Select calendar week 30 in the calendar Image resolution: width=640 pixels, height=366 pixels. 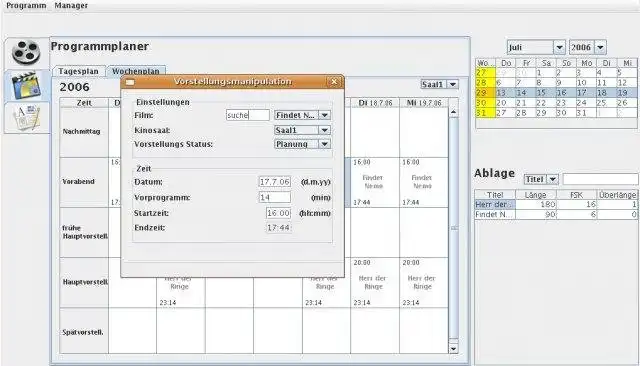[x=485, y=103]
